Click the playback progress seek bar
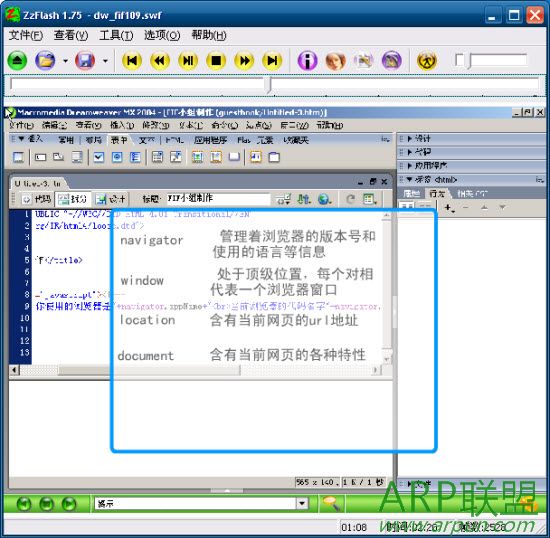The height and width of the screenshot is (538, 550). [275, 85]
